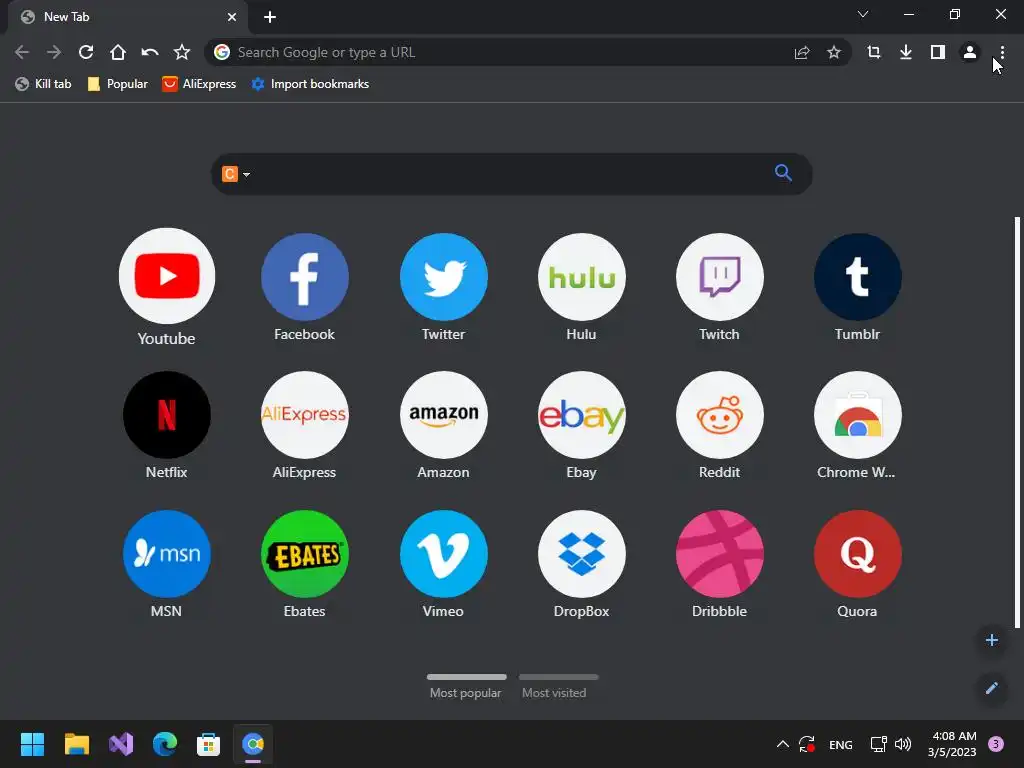The height and width of the screenshot is (768, 1024).
Task: Toggle the side panel icon
Action: click(938, 52)
